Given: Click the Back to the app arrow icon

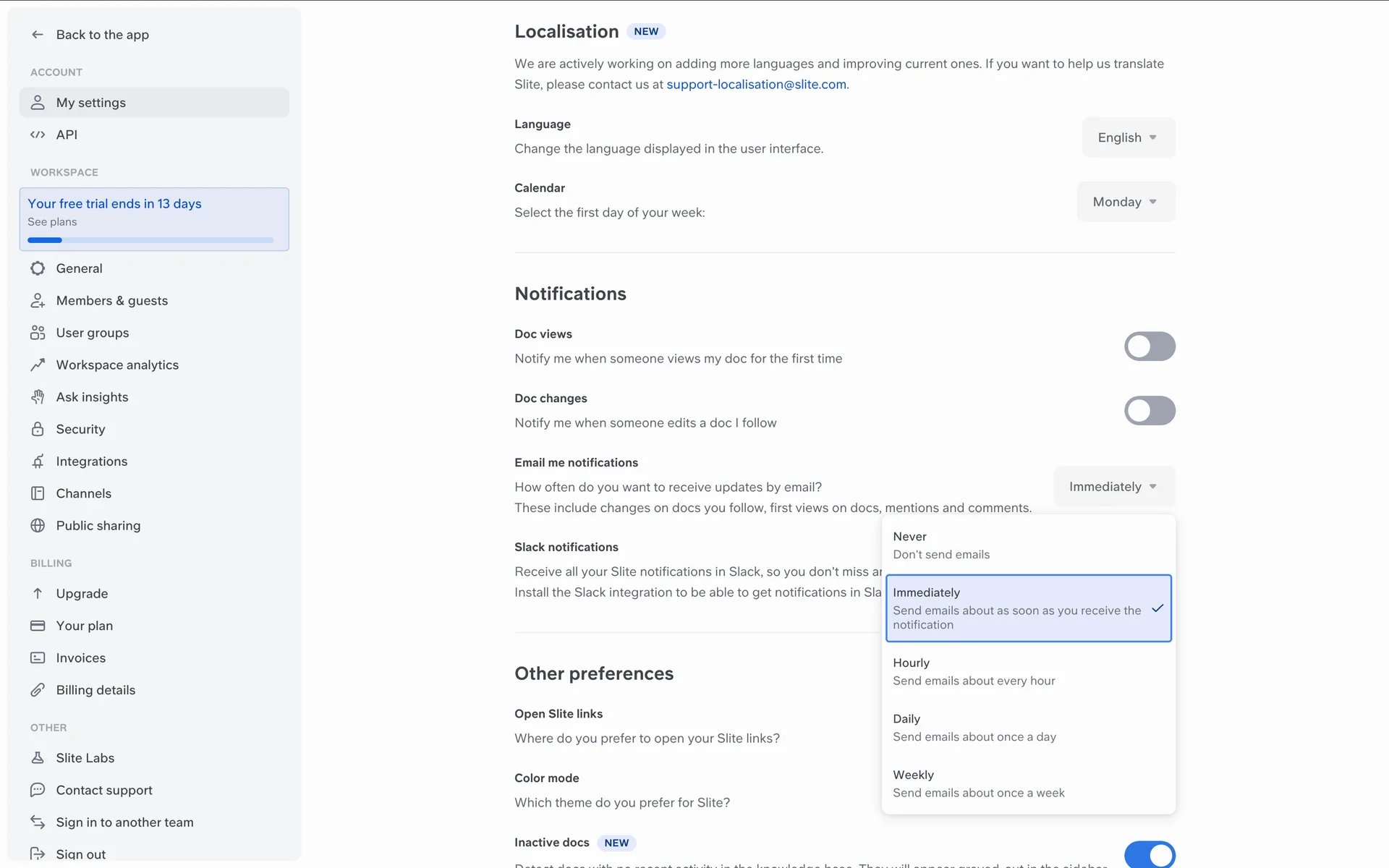Looking at the screenshot, I should (x=38, y=35).
